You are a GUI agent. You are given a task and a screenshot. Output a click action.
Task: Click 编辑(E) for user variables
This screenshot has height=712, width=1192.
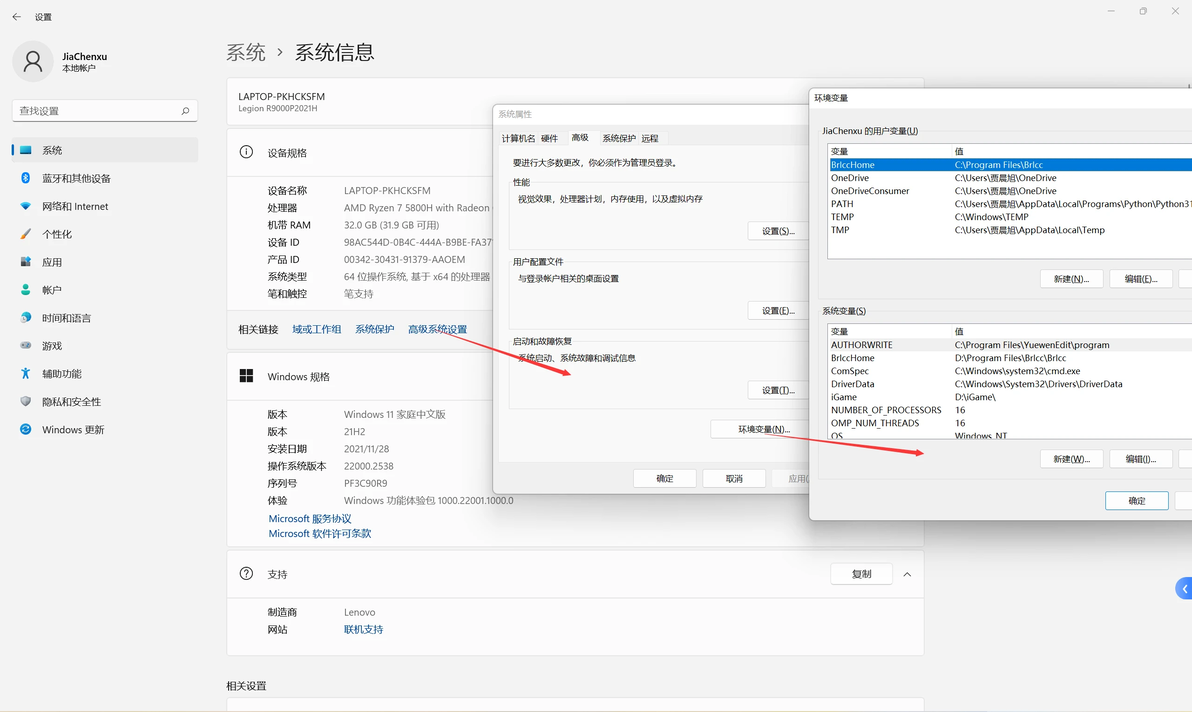point(1140,279)
